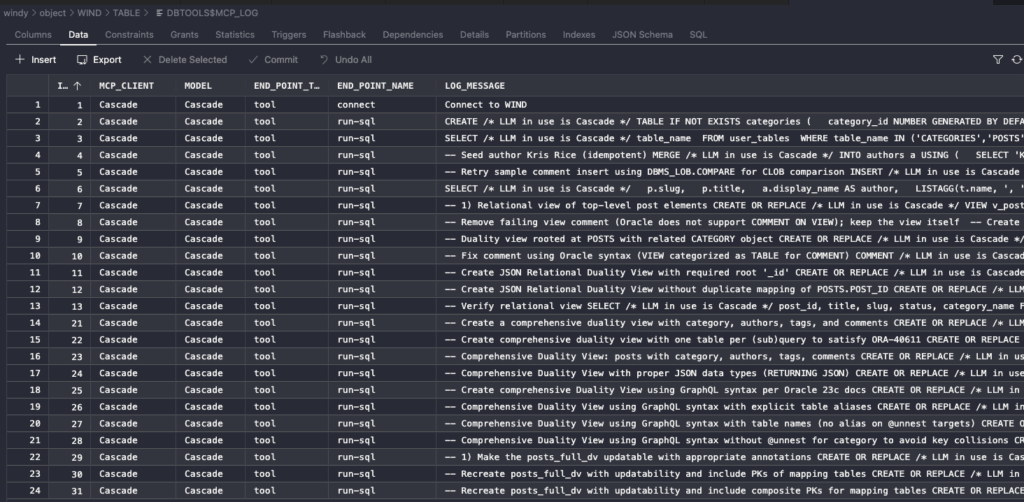Click the 'connect' cell in END_POINT_NAME
Screen dimensions: 1024x502
pyautogui.click(x=356, y=104)
